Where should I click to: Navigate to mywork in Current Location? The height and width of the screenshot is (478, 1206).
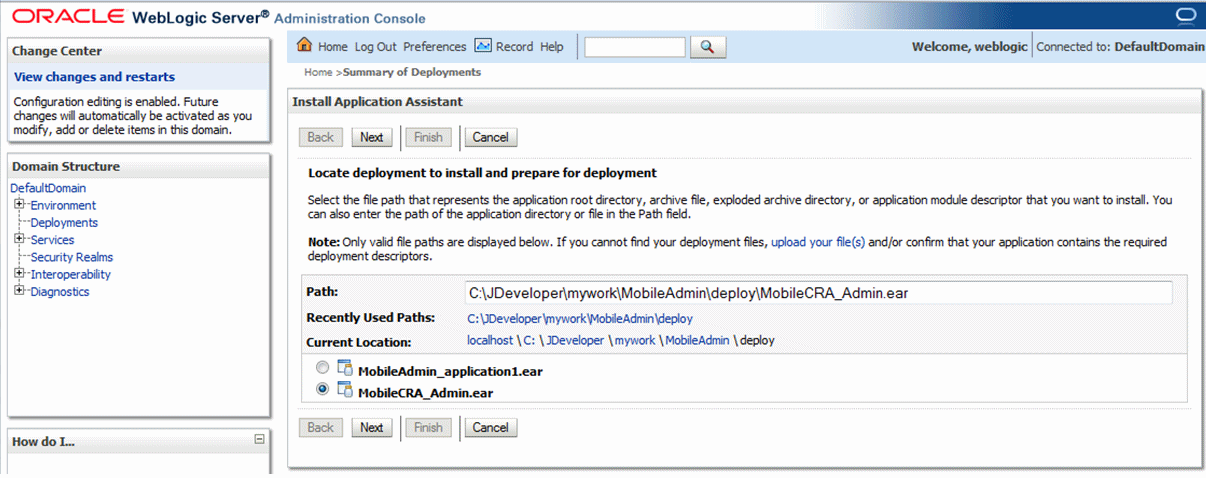click(x=635, y=340)
